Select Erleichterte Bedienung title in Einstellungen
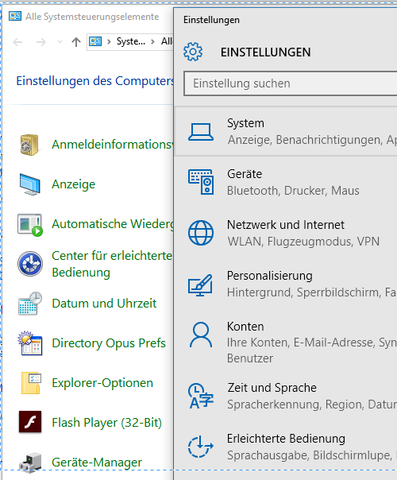Image resolution: width=397 pixels, height=480 pixels. pyautogui.click(x=286, y=439)
